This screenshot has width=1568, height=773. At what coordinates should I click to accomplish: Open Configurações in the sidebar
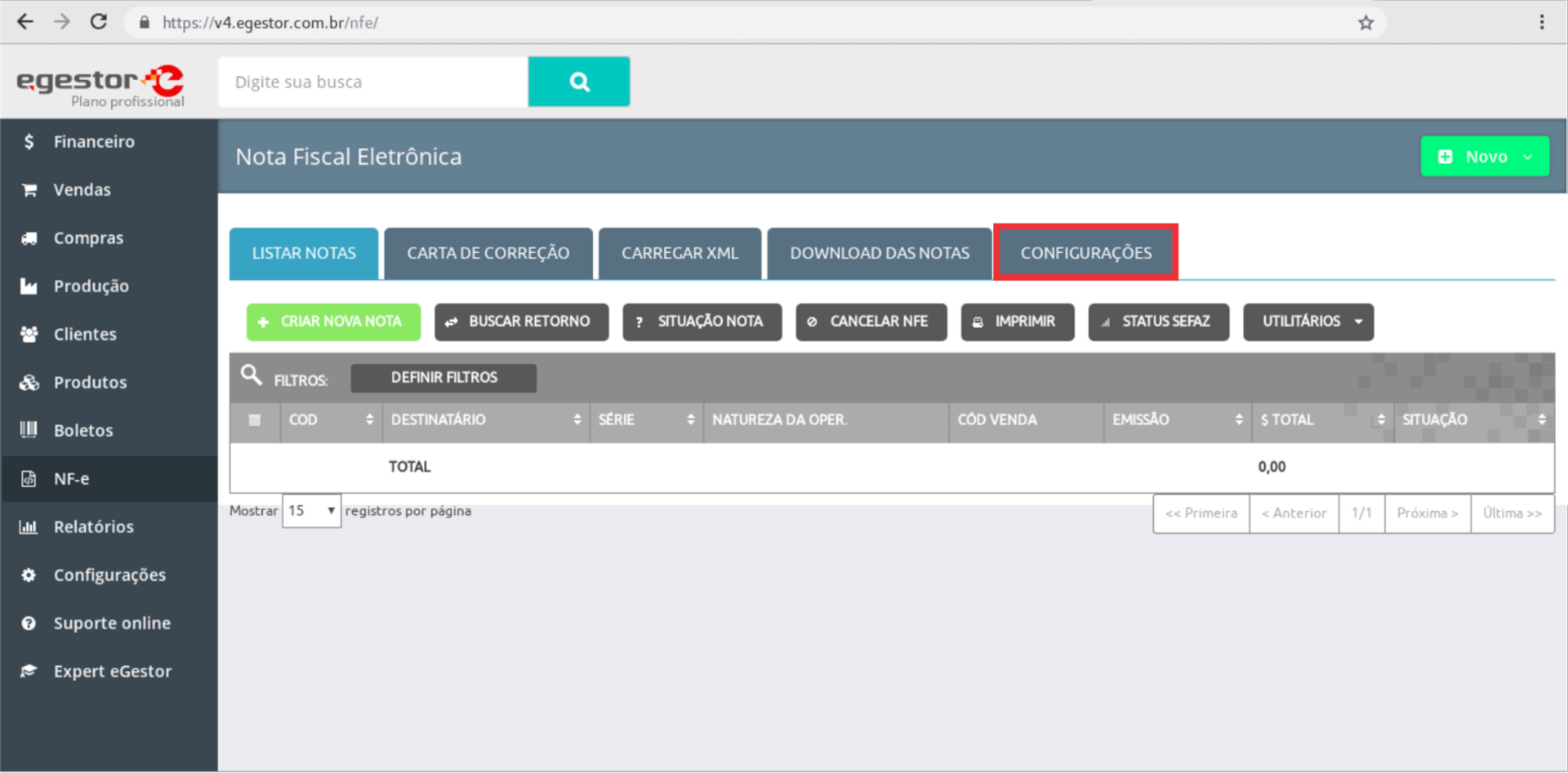109,575
